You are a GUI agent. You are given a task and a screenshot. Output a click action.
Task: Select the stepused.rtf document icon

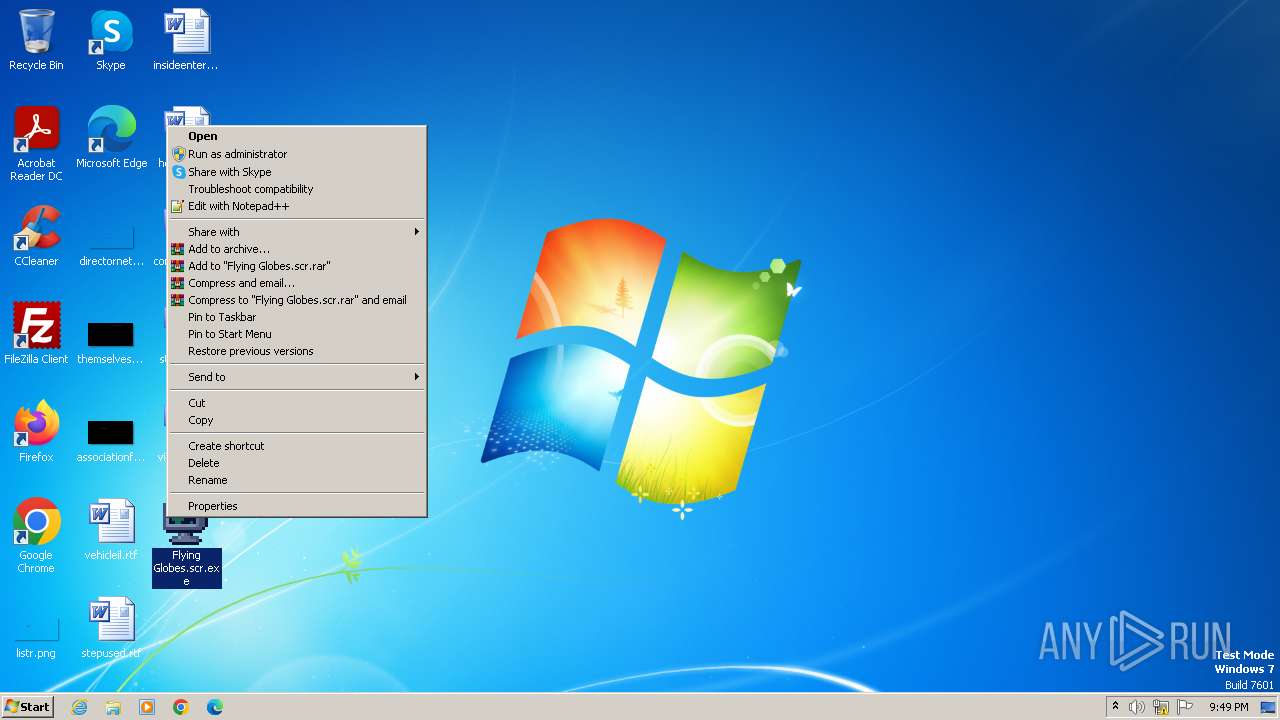coord(111,627)
